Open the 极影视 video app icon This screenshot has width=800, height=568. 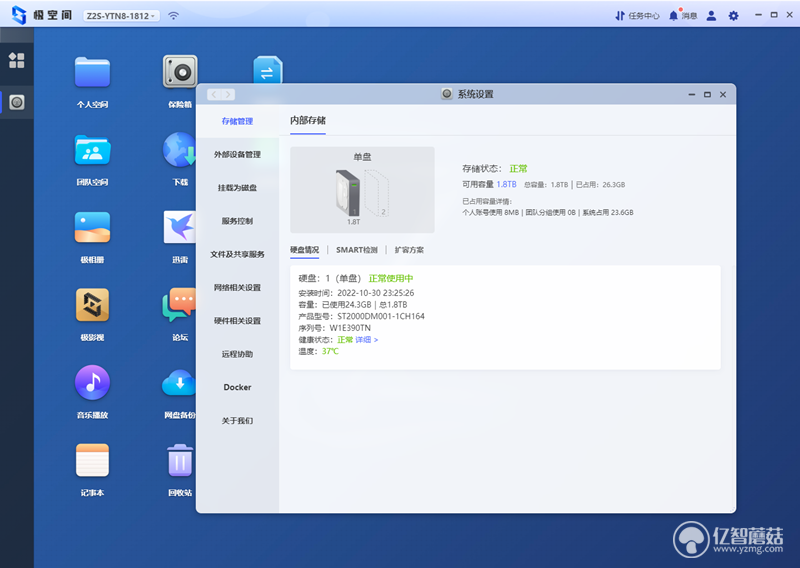[x=92, y=305]
